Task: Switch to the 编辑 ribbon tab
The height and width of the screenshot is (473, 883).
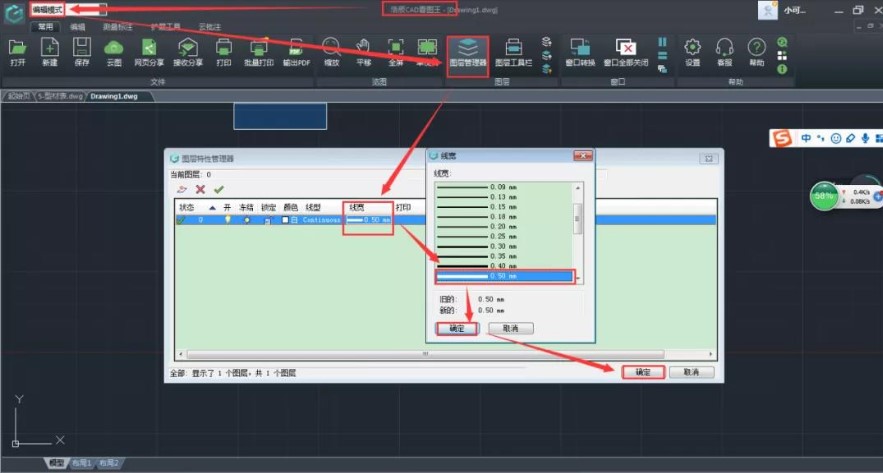Action: tap(77, 26)
